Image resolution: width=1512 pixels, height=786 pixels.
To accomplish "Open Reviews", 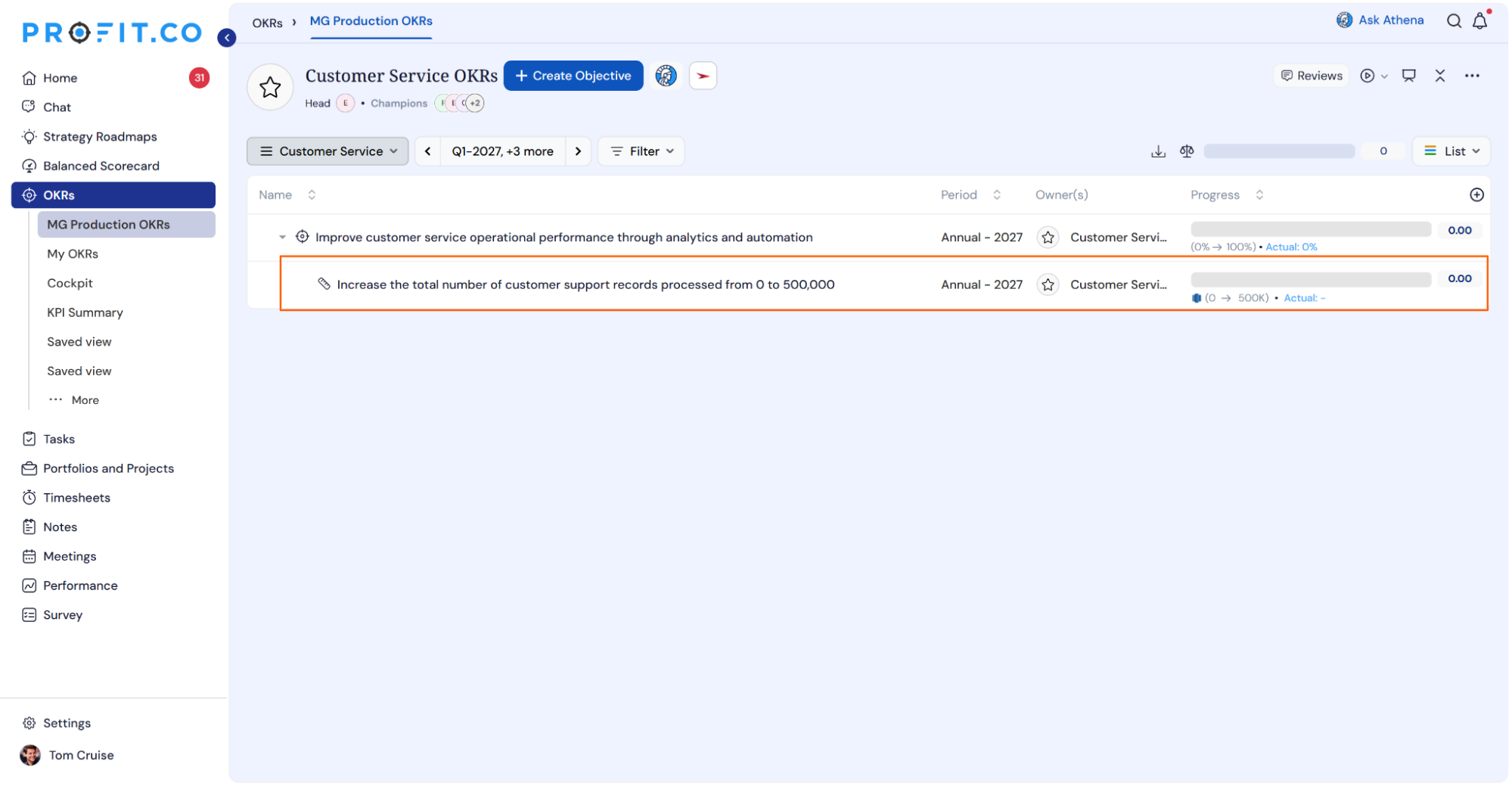I will click(1312, 76).
